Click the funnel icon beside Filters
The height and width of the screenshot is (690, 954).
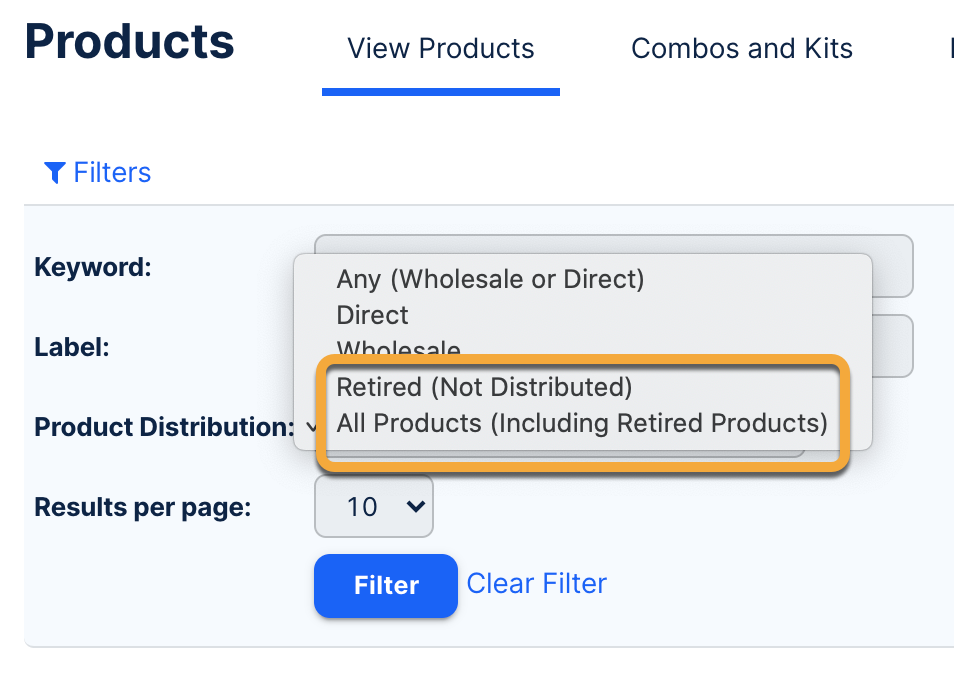click(54, 173)
